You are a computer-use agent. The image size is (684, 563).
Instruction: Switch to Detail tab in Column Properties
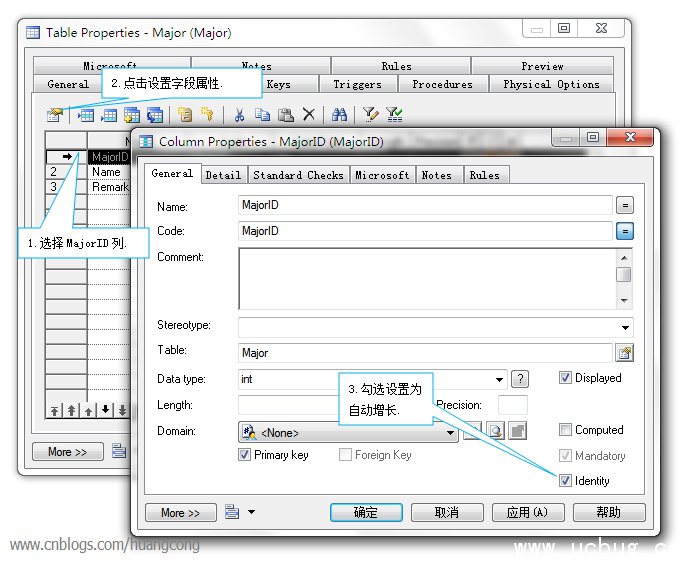(x=223, y=175)
